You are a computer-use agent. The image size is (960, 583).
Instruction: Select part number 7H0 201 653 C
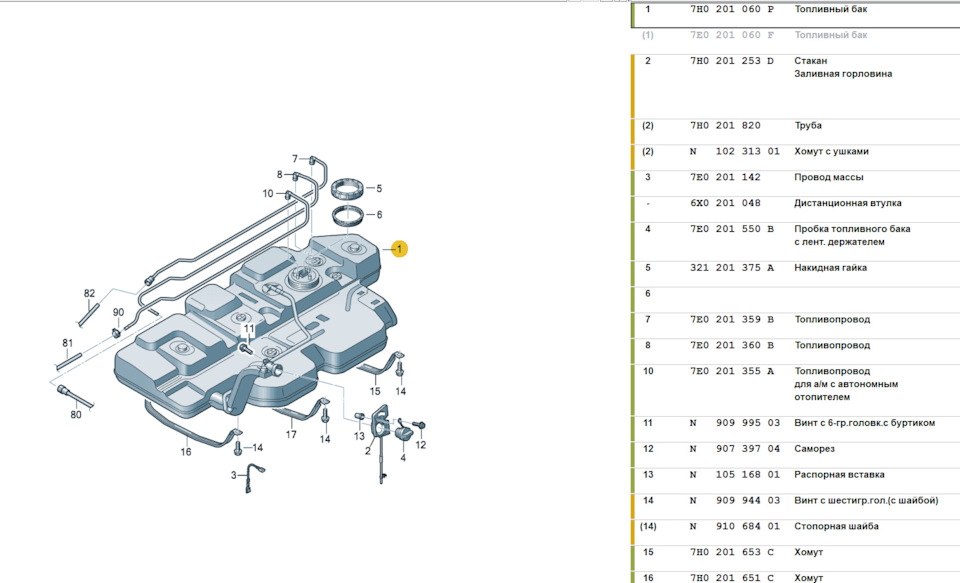pos(732,552)
